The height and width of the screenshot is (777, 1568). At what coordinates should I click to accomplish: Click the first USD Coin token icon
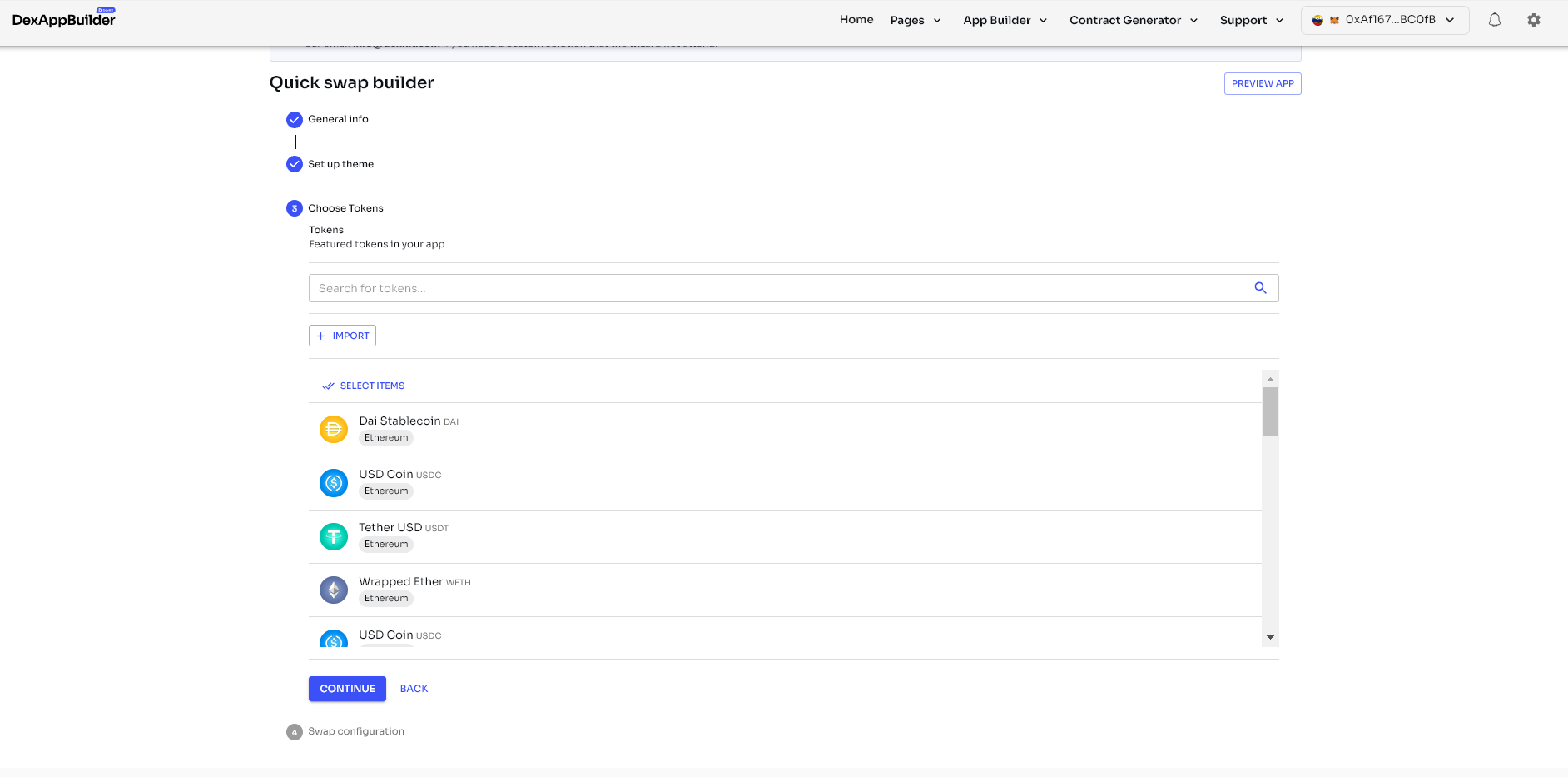point(334,482)
